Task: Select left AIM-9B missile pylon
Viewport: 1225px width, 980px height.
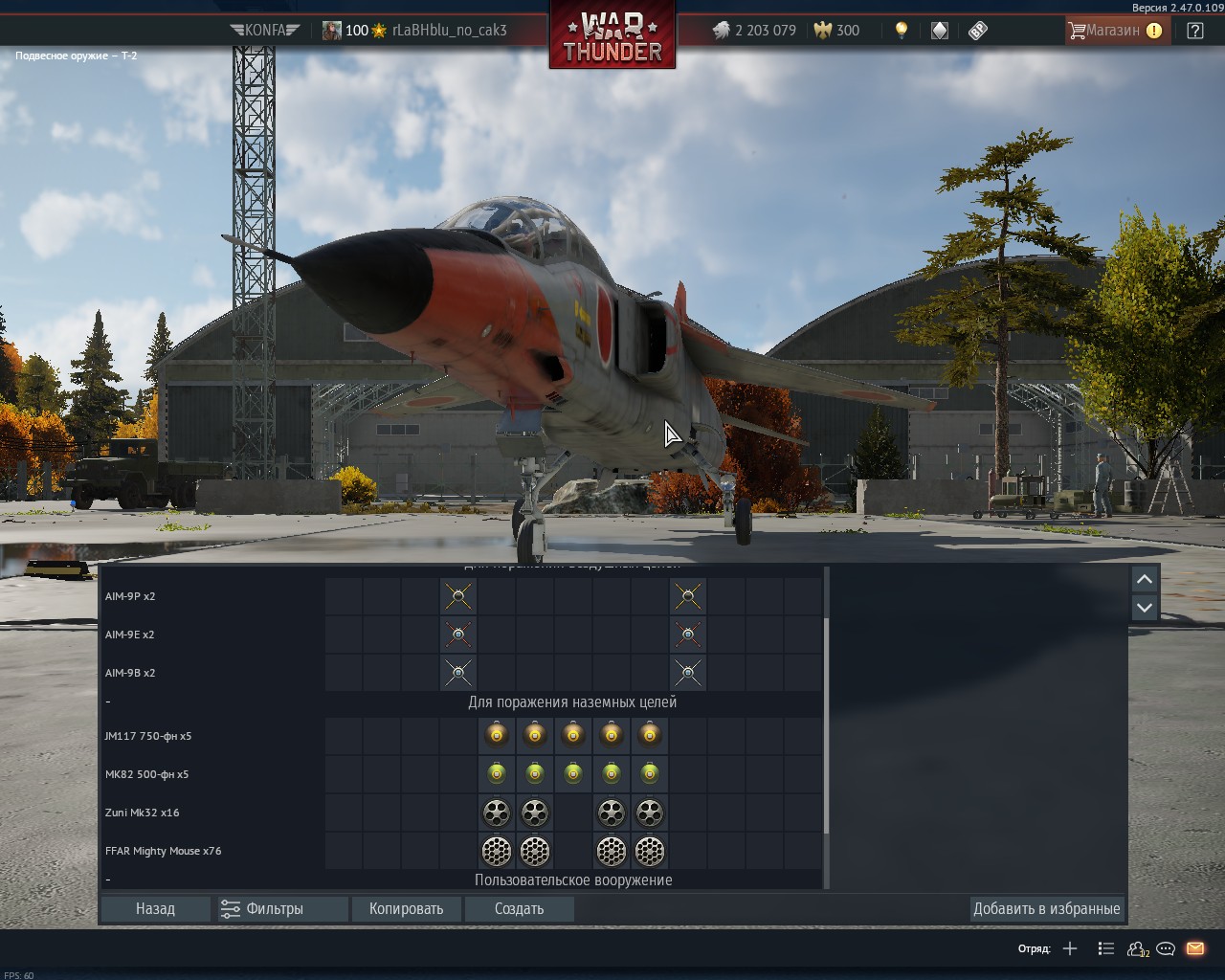Action: [x=458, y=673]
